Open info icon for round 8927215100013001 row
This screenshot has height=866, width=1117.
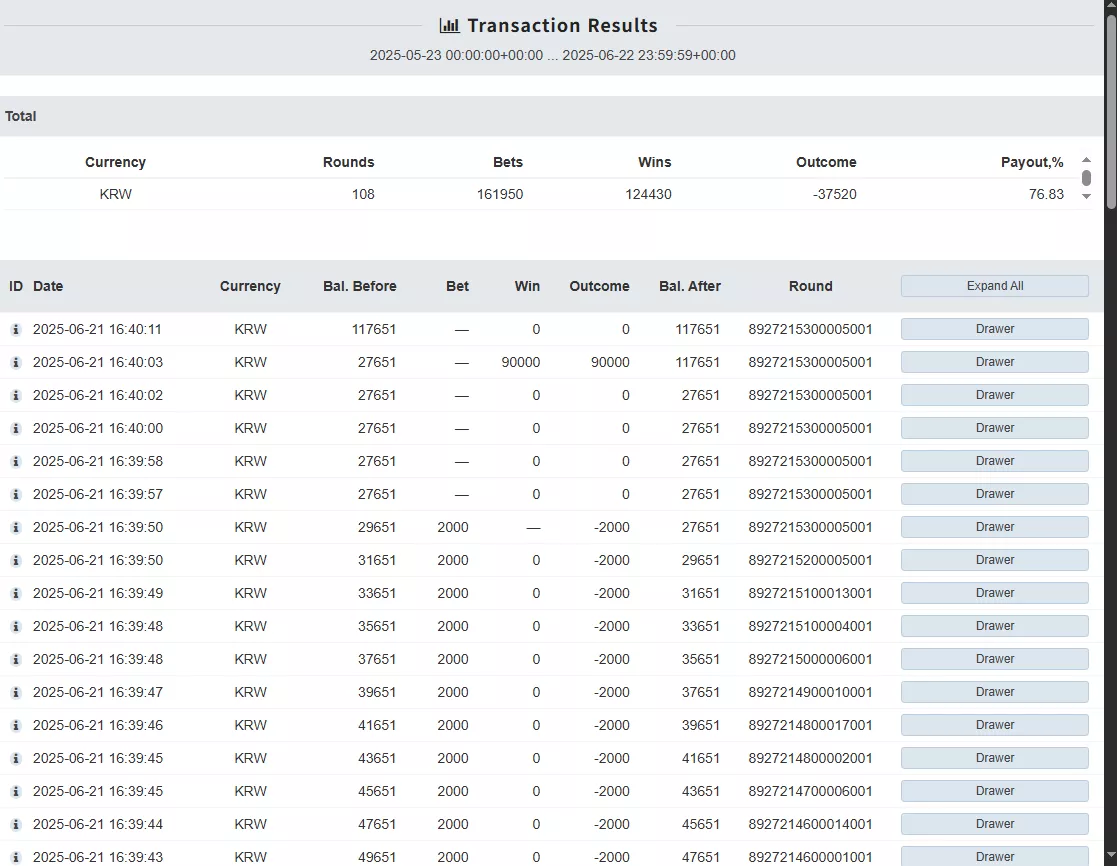[x=16, y=593]
